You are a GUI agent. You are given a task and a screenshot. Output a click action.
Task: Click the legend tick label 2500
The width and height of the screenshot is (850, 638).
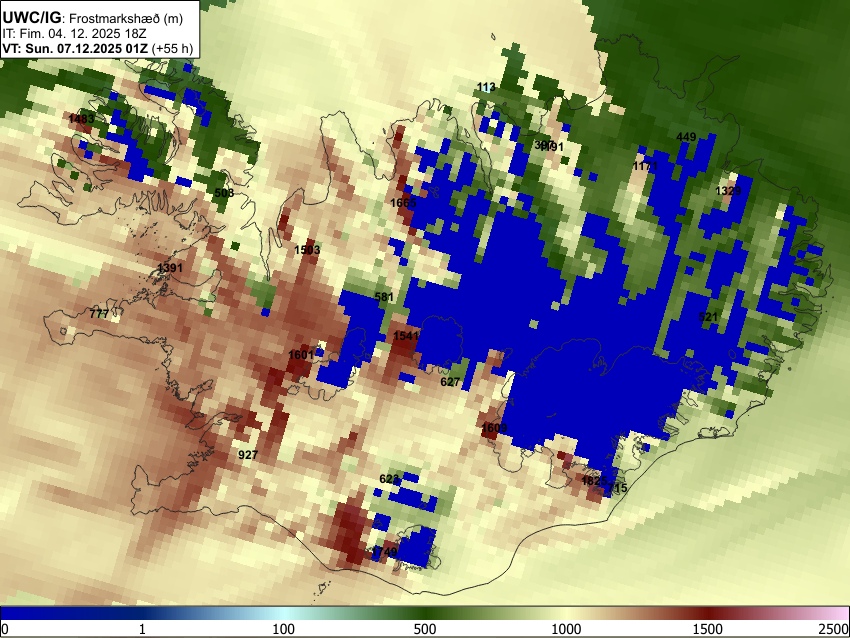pyautogui.click(x=835, y=629)
